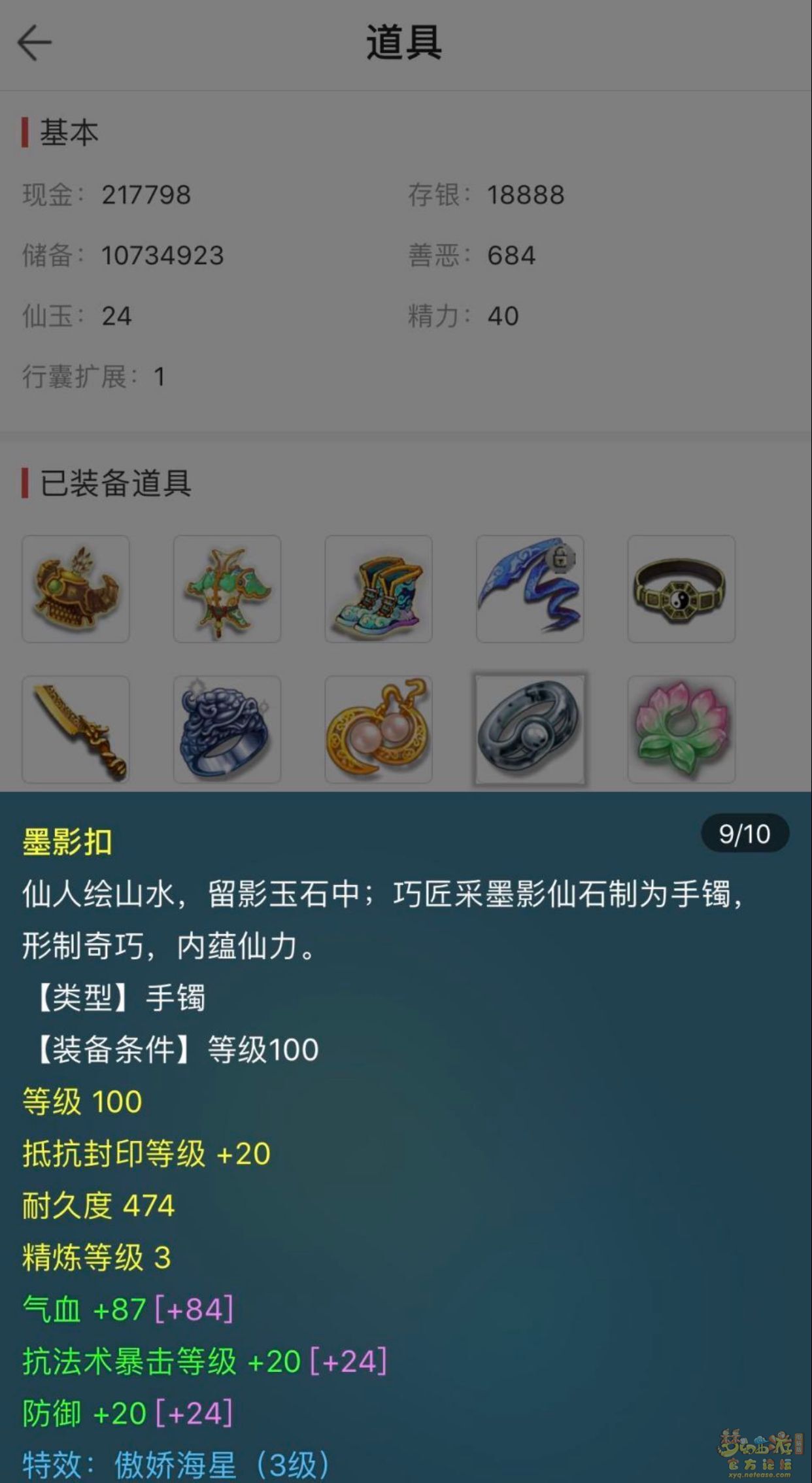Tap the 储备 value 10734923
The image size is (812, 1483).
[x=163, y=256]
